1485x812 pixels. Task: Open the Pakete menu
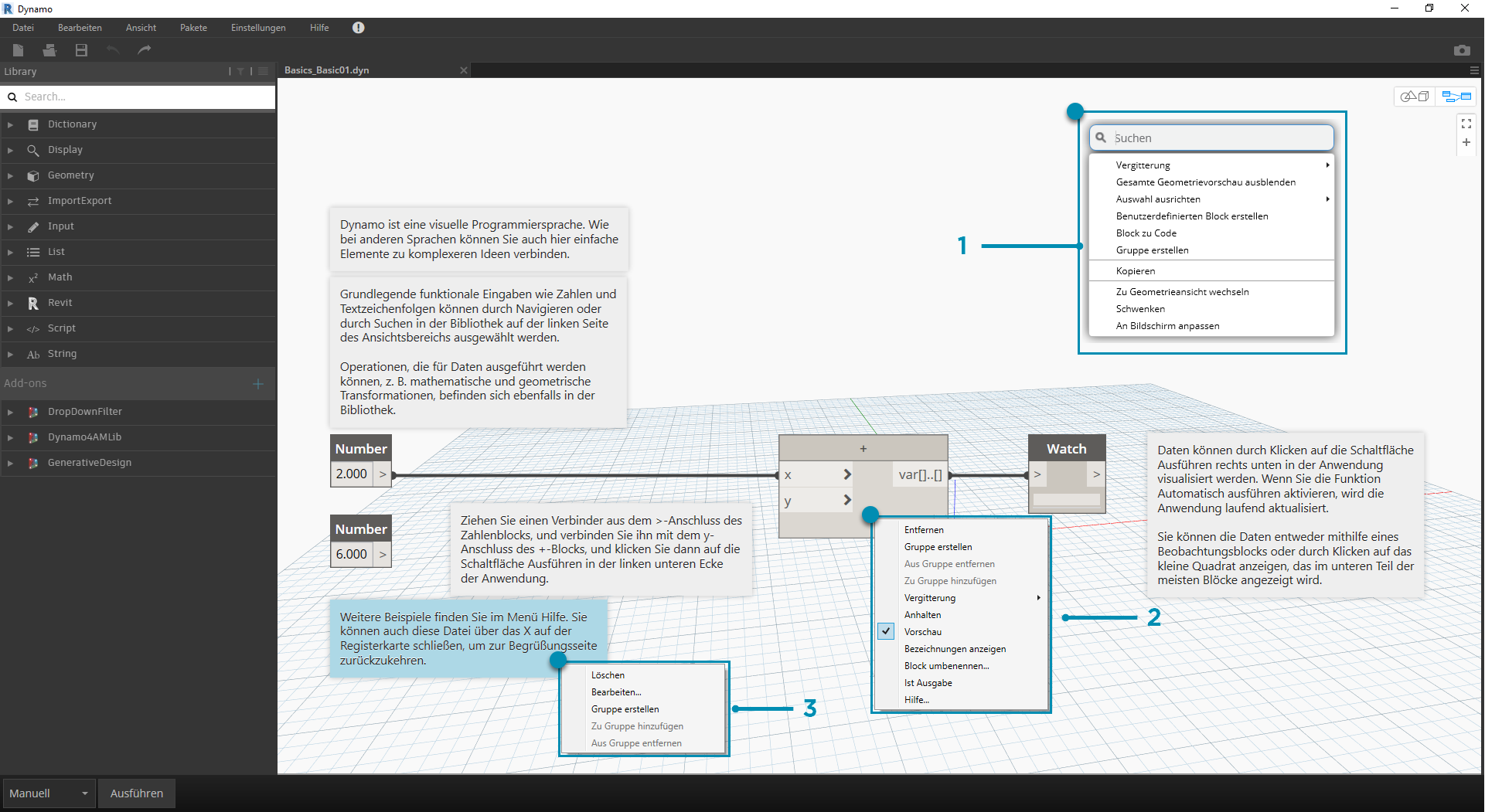tap(193, 28)
